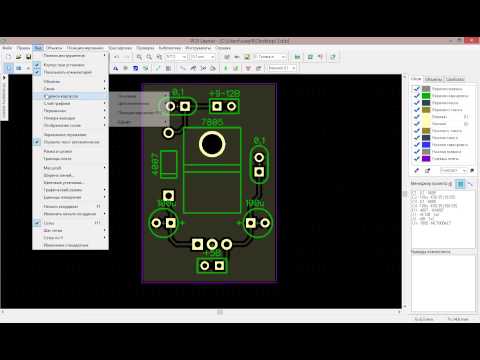Expand the Масштаб submenu arrow
480x360 pixels.
(x=105, y=168)
